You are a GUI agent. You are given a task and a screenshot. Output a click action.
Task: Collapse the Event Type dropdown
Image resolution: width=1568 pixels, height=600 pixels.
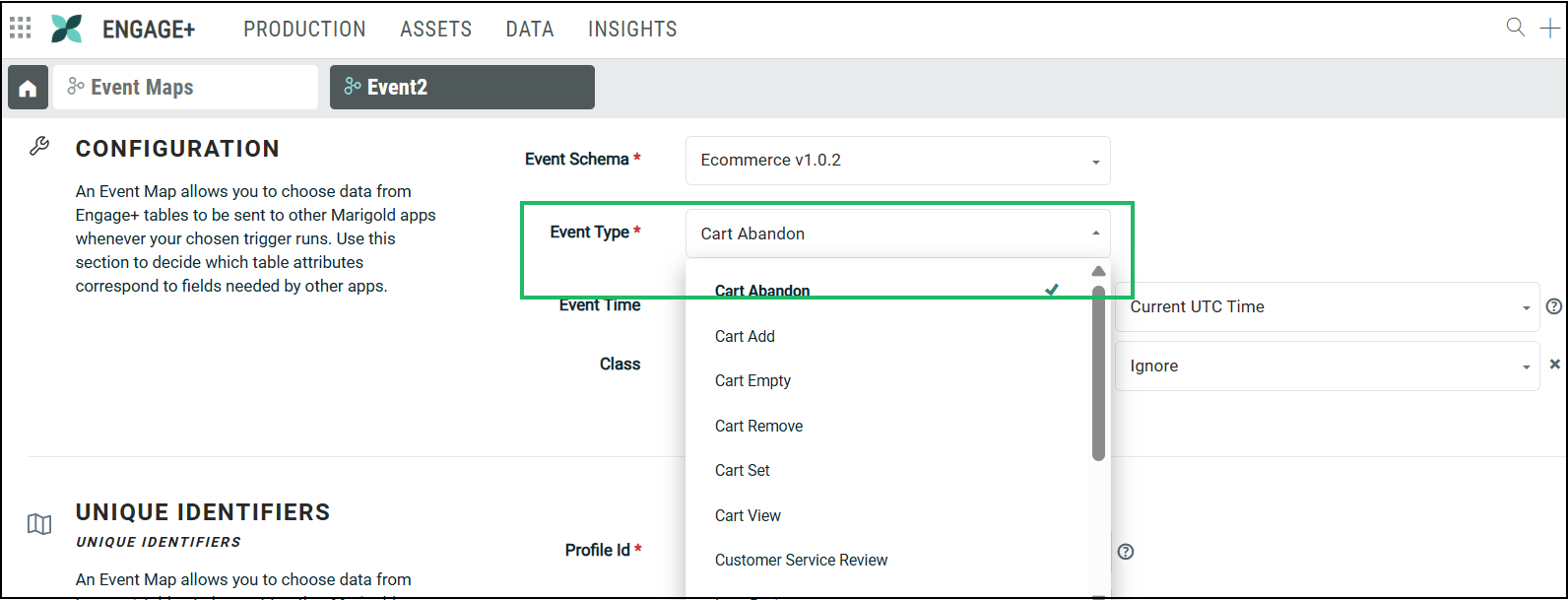coord(897,233)
